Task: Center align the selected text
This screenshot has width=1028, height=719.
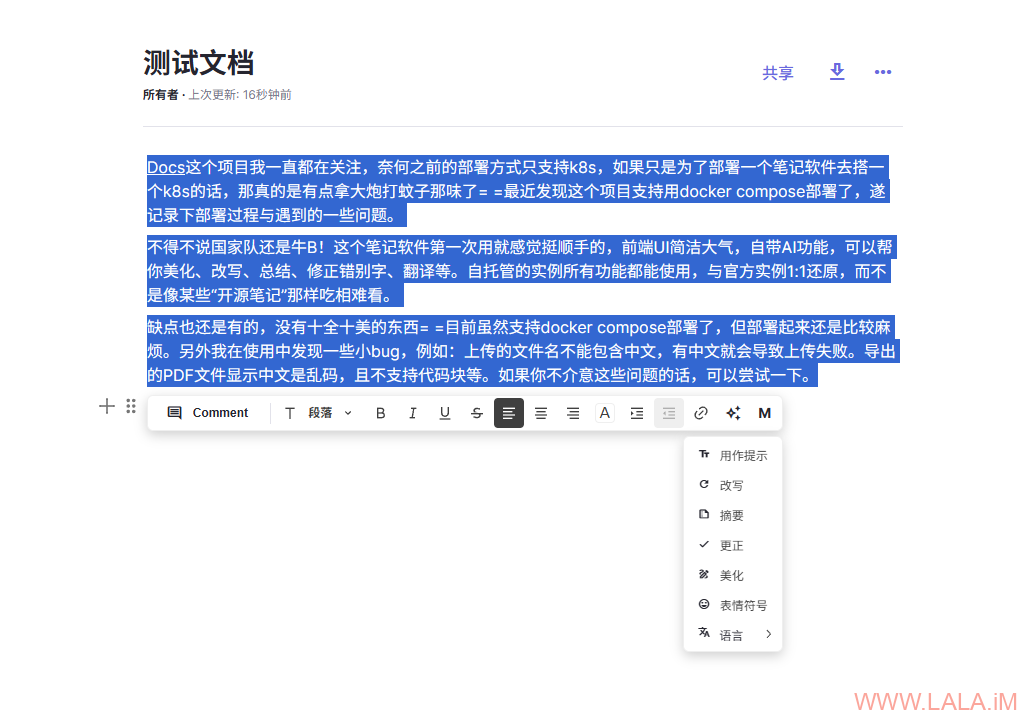Action: point(541,413)
